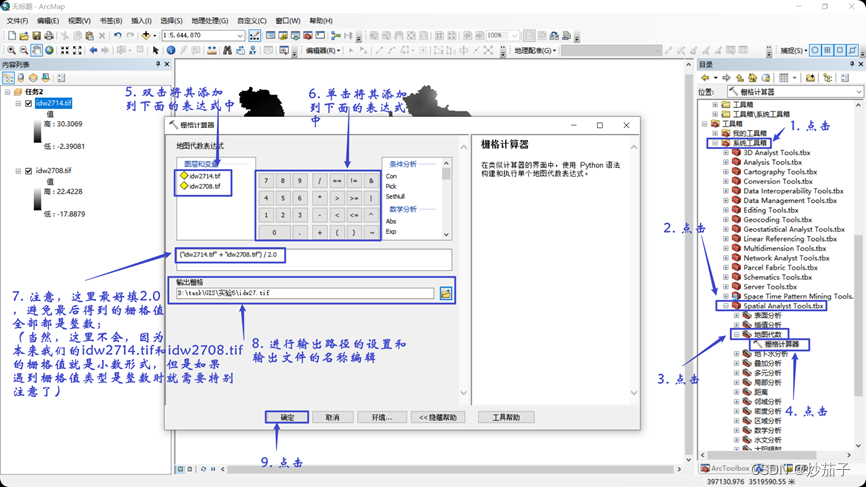List table of contents by visibility
Image resolution: width=866 pixels, height=487 pixels.
pyautogui.click(x=33, y=78)
